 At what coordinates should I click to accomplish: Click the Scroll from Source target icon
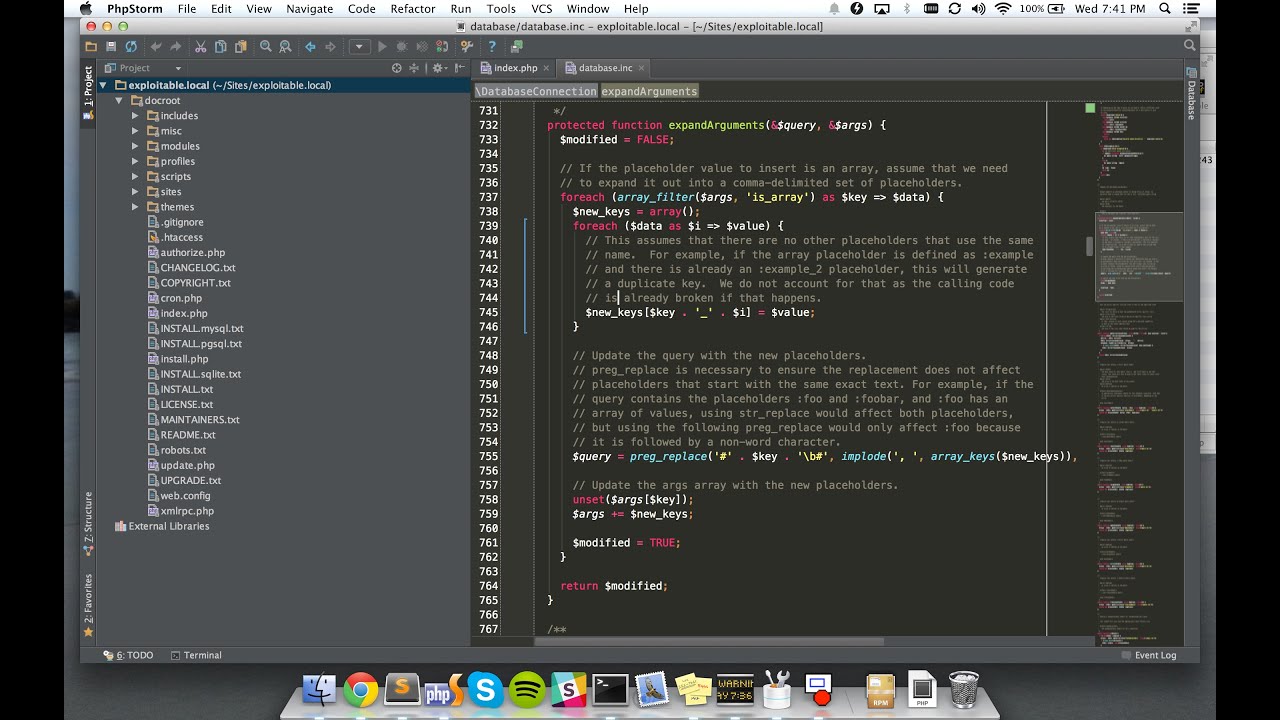click(x=397, y=68)
